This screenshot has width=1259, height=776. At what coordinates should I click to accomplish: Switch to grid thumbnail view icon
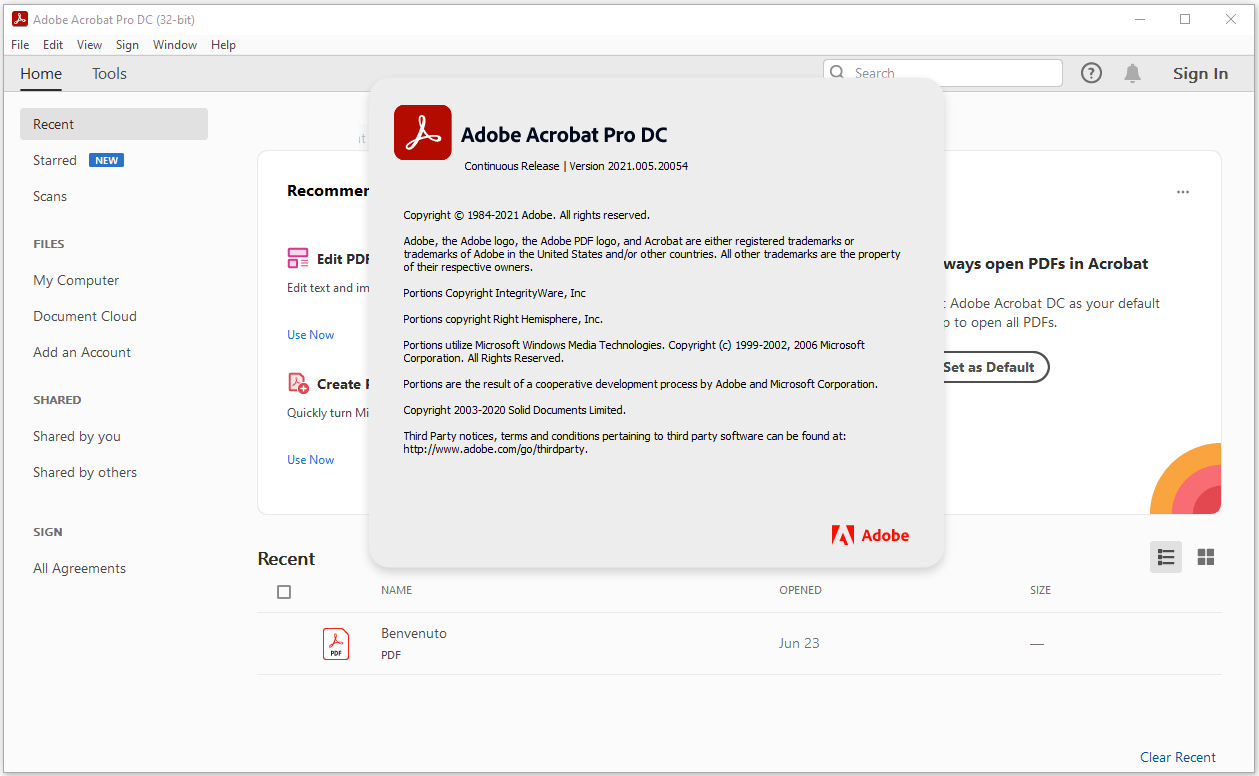click(x=1206, y=557)
